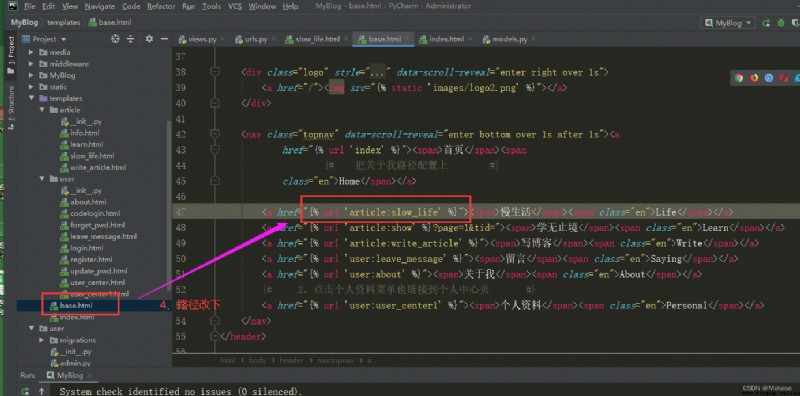
Task: Select about.html in the project tree
Action: click(88, 202)
